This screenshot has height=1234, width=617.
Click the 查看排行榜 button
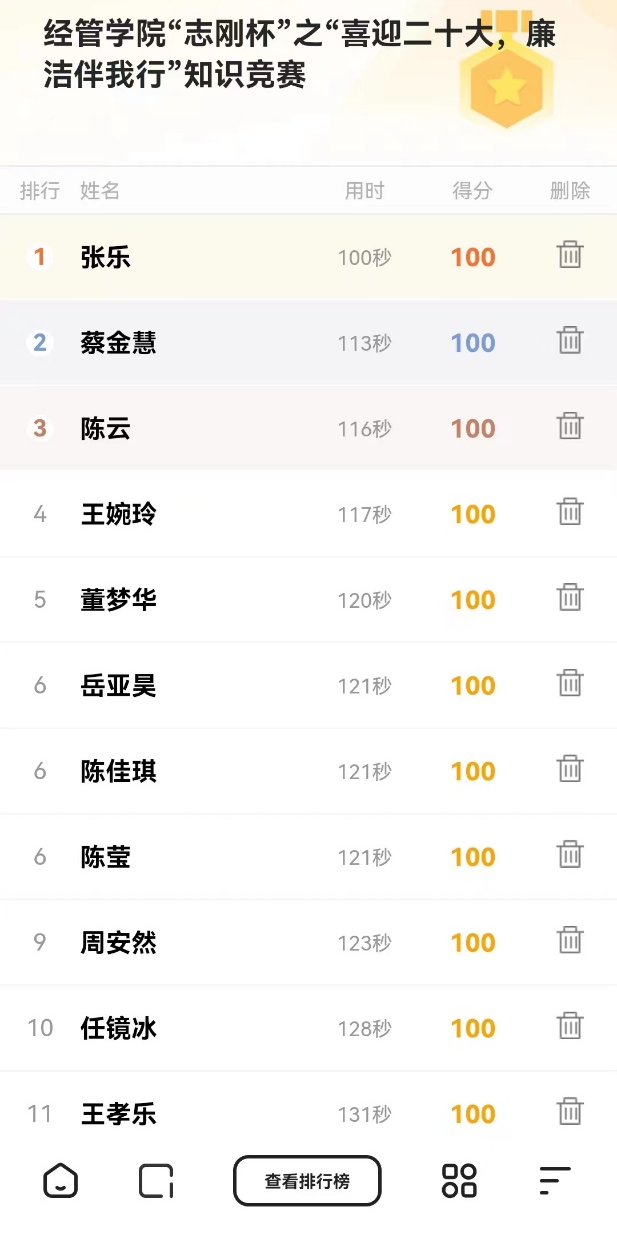click(307, 1181)
